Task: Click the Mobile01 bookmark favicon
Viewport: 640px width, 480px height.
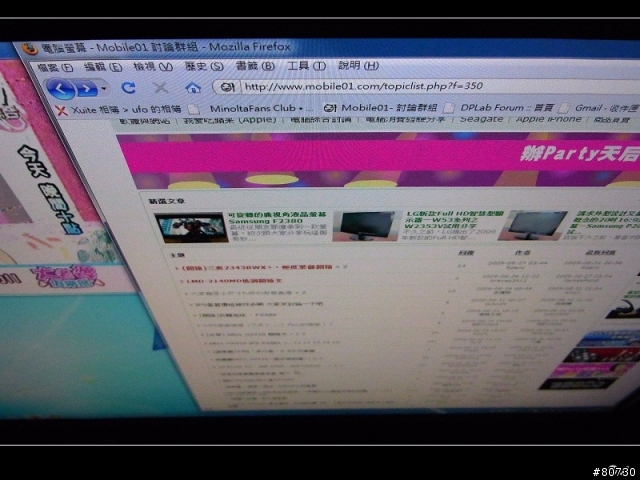Action: coord(329,108)
